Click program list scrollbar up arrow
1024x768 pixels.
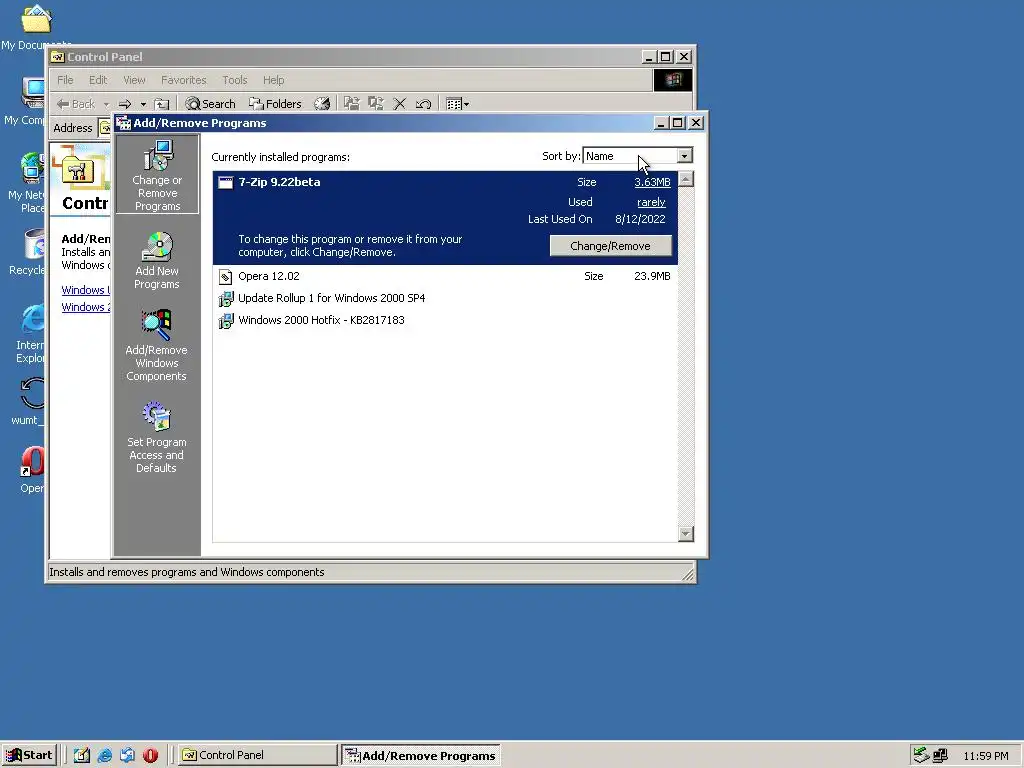[x=686, y=180]
